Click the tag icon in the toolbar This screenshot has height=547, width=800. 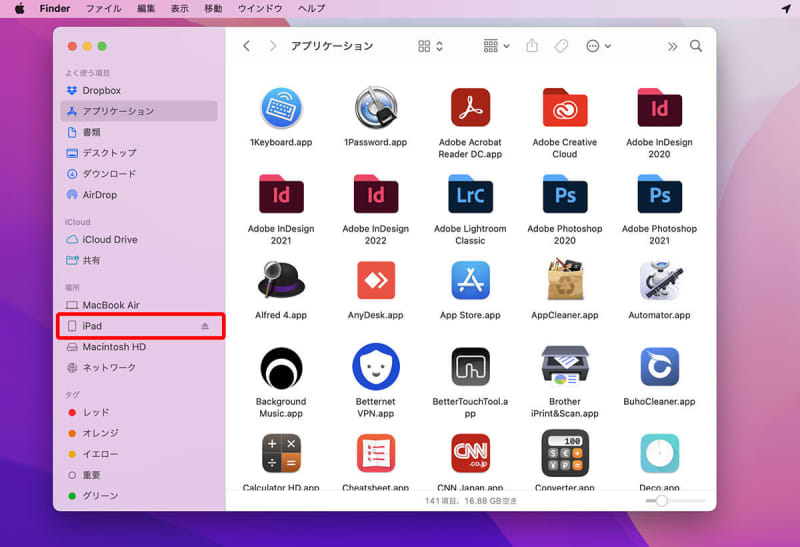point(561,46)
